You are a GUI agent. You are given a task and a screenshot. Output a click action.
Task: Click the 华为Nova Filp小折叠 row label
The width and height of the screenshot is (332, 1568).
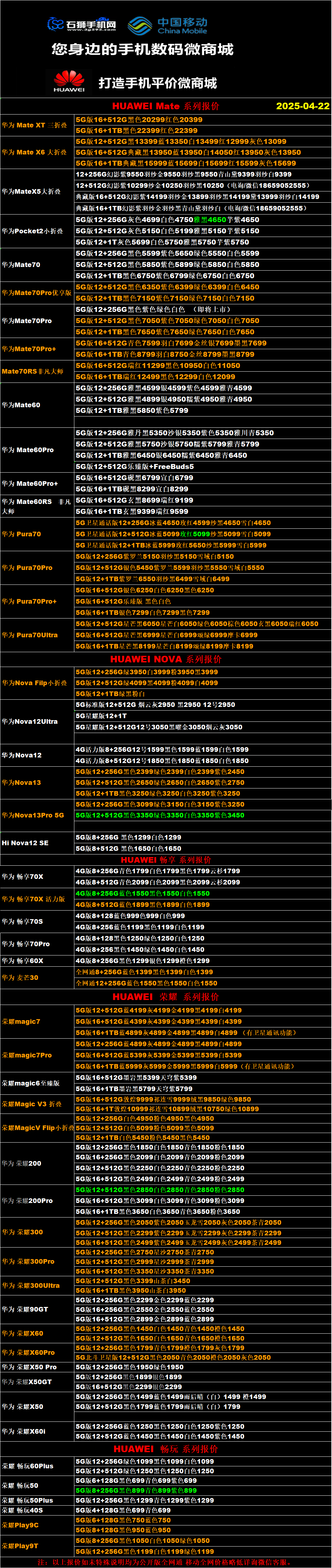[35, 683]
